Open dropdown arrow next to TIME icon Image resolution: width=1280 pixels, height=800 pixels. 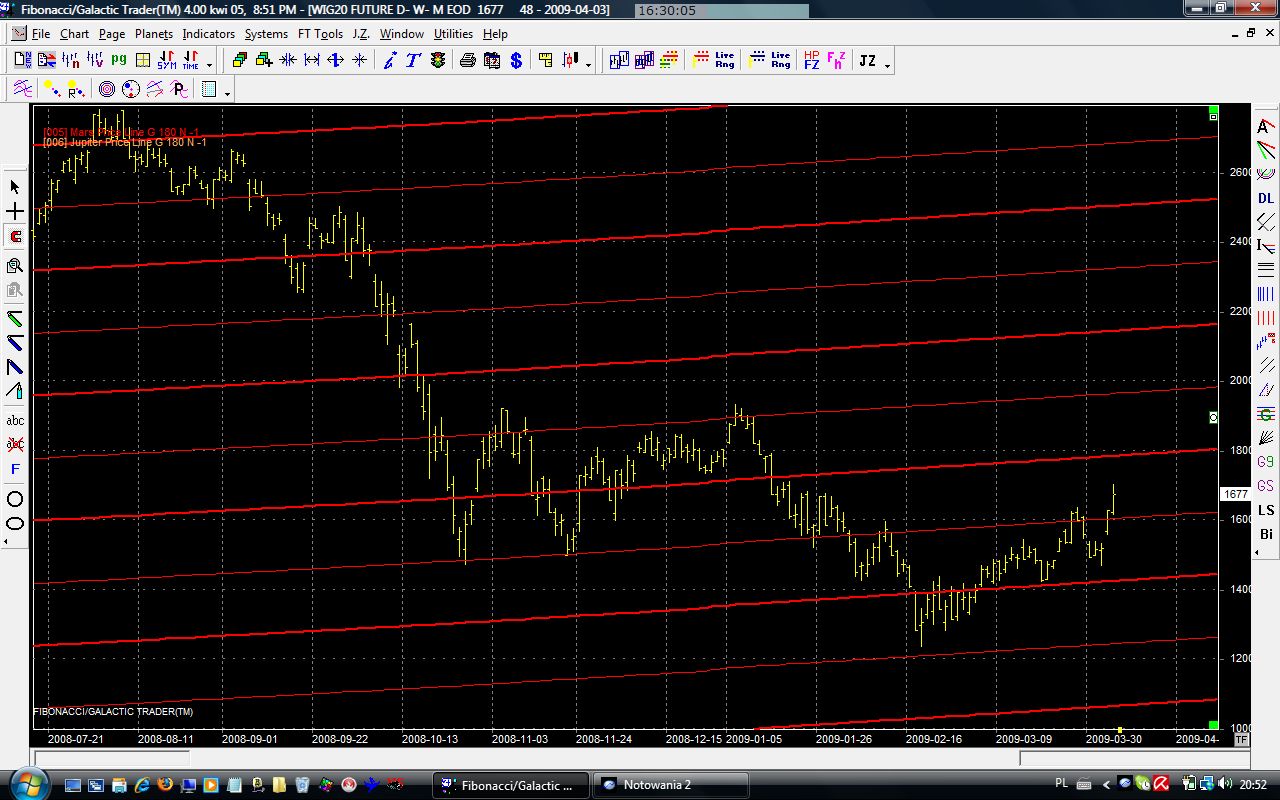[209, 64]
